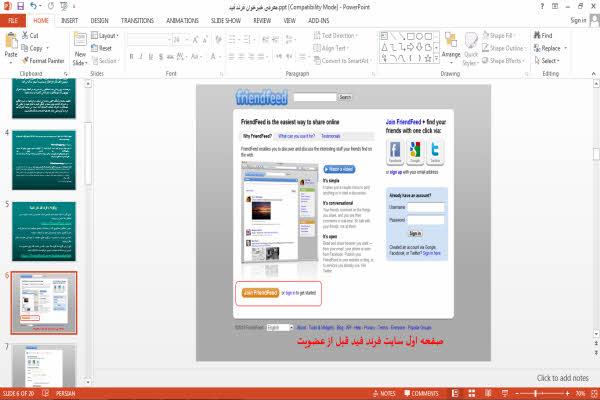The image size is (600, 400).
Task: Click the Convert to SmartArt button
Action: tap(341, 60)
